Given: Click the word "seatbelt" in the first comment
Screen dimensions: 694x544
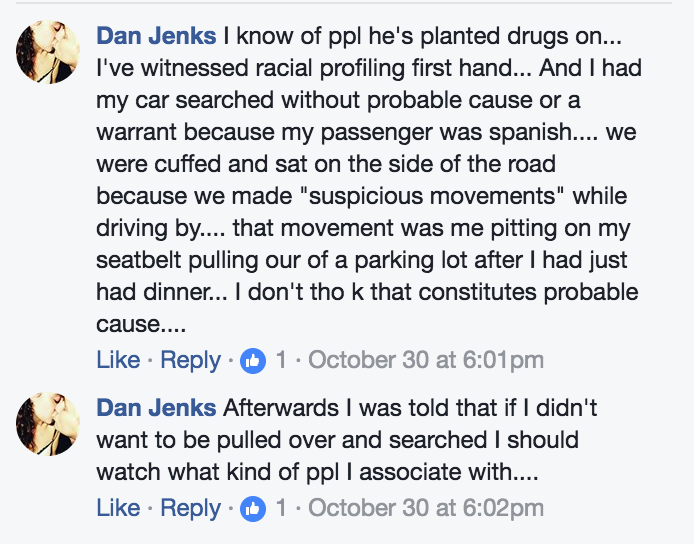Looking at the screenshot, I should point(144,262).
